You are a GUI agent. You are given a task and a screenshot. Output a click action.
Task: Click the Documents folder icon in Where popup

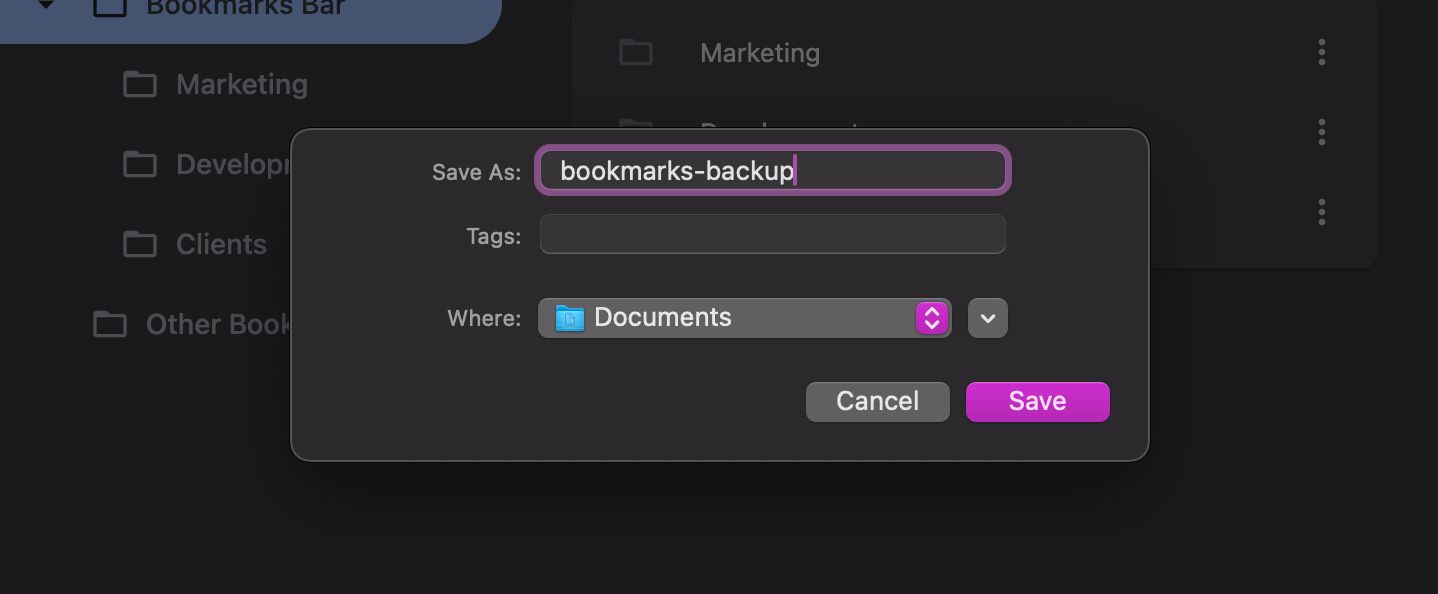click(x=570, y=318)
